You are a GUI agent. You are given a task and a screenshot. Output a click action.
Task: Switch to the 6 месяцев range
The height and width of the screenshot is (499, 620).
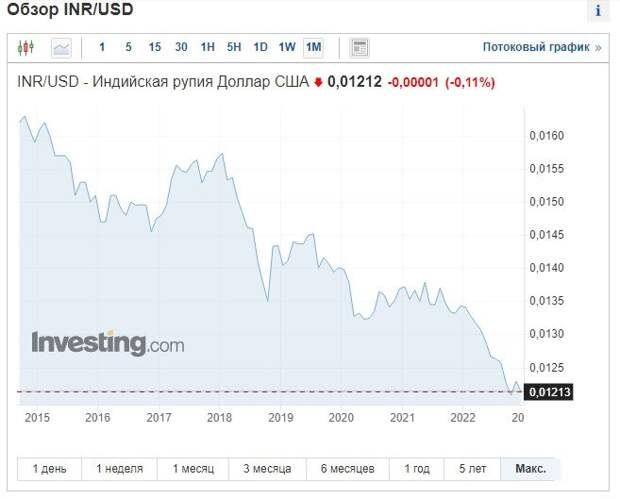coord(346,469)
